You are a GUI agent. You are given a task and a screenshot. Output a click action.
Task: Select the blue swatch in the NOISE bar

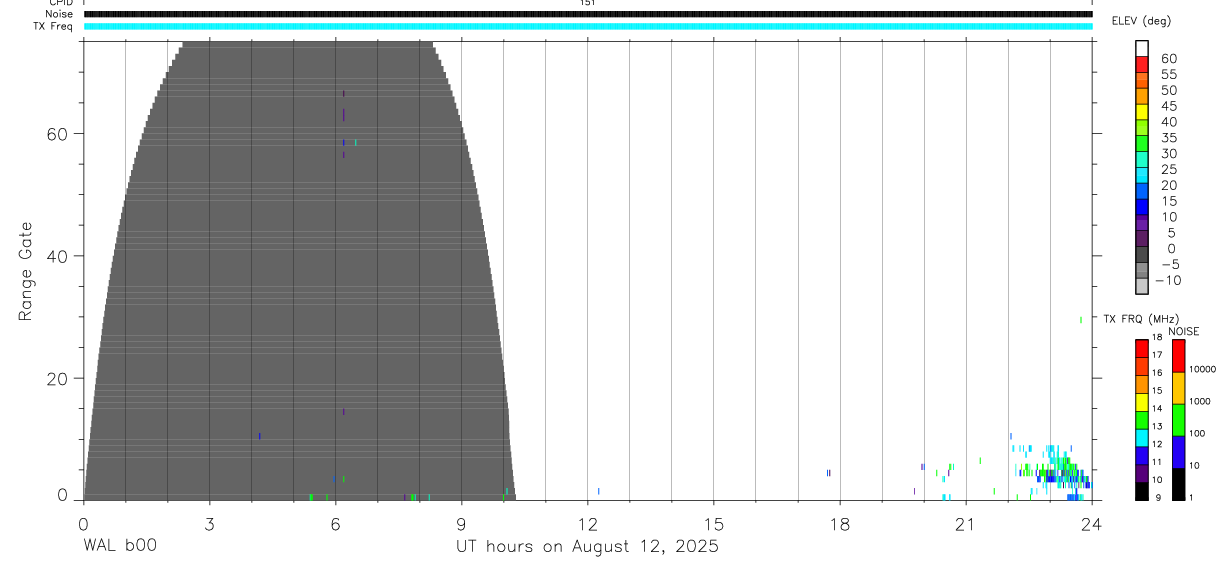(1179, 452)
